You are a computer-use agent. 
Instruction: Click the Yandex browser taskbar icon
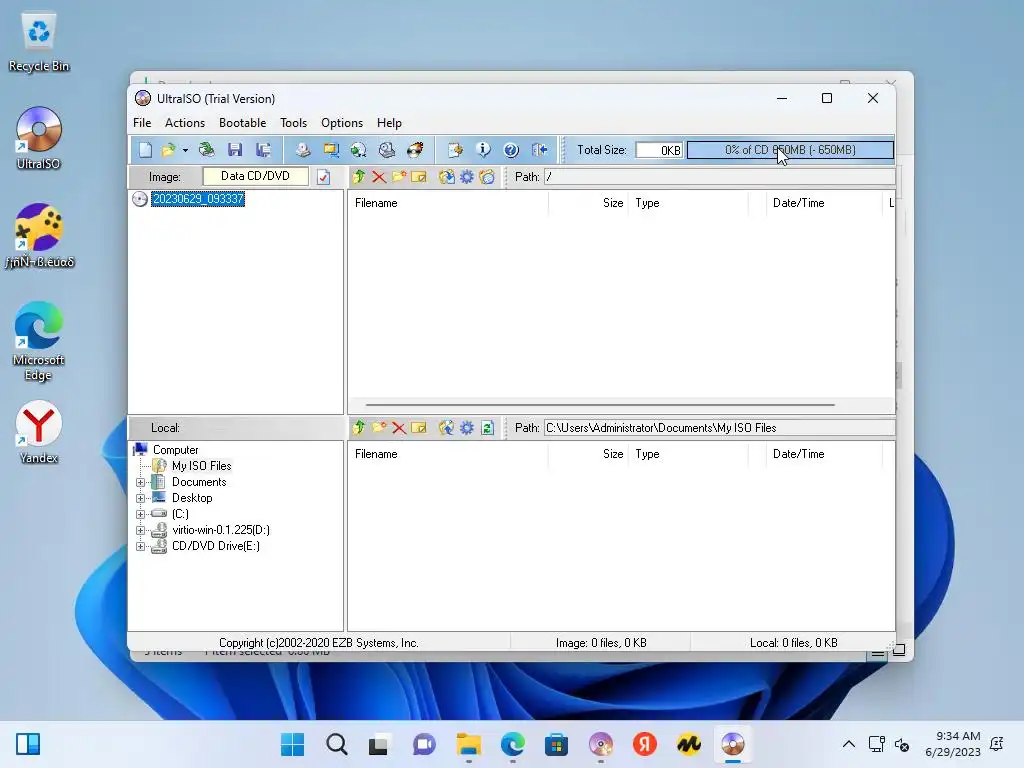pyautogui.click(x=645, y=744)
